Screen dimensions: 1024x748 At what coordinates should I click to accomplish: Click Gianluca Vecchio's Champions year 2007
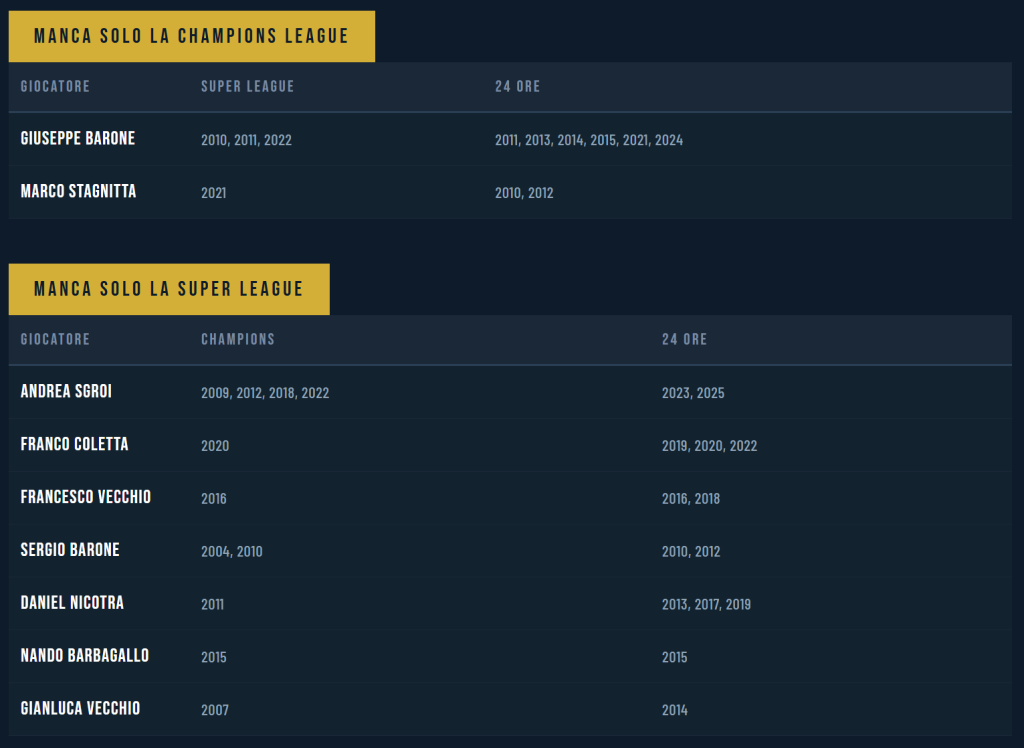point(214,711)
